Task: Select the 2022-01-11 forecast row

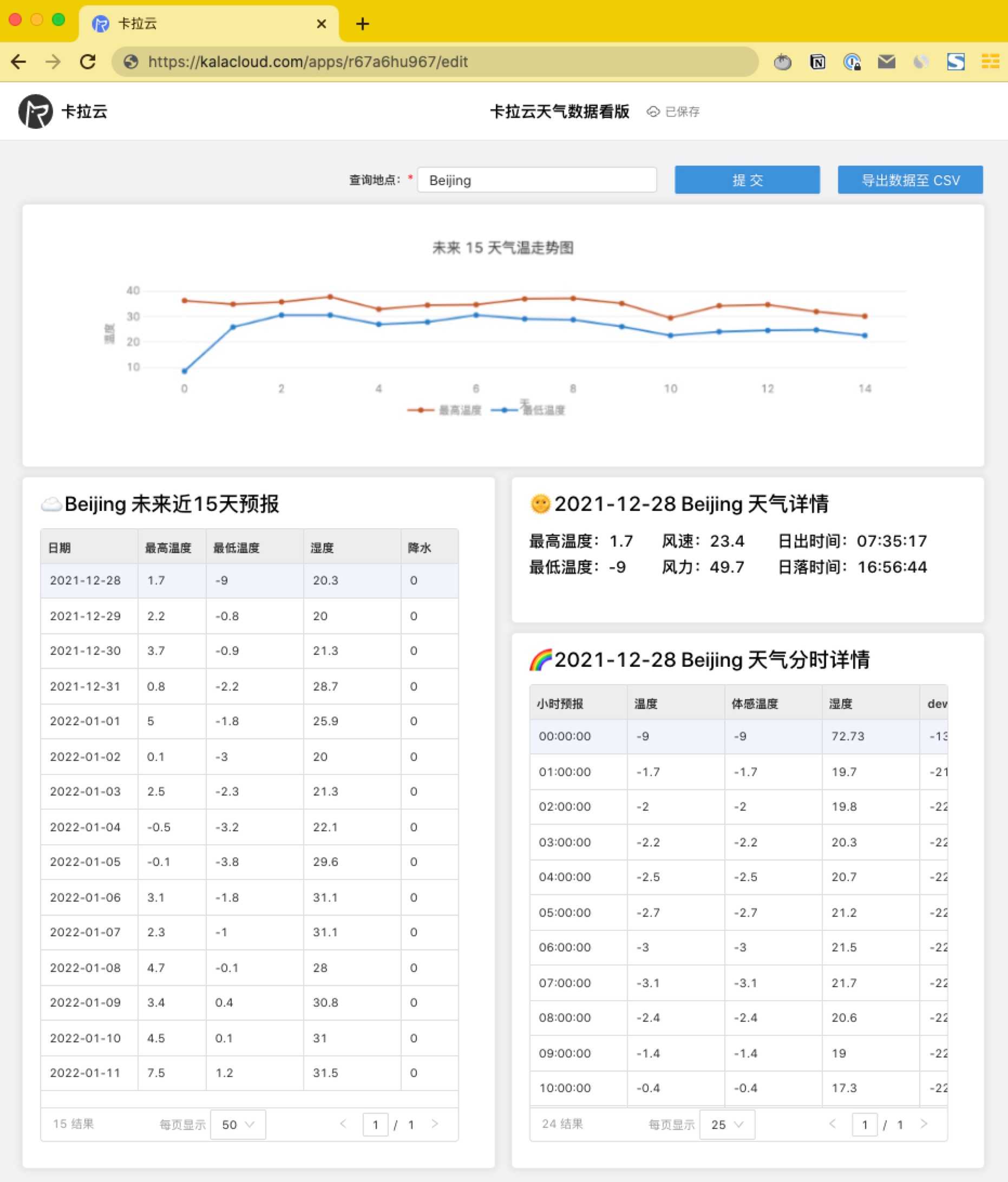Action: click(249, 1073)
